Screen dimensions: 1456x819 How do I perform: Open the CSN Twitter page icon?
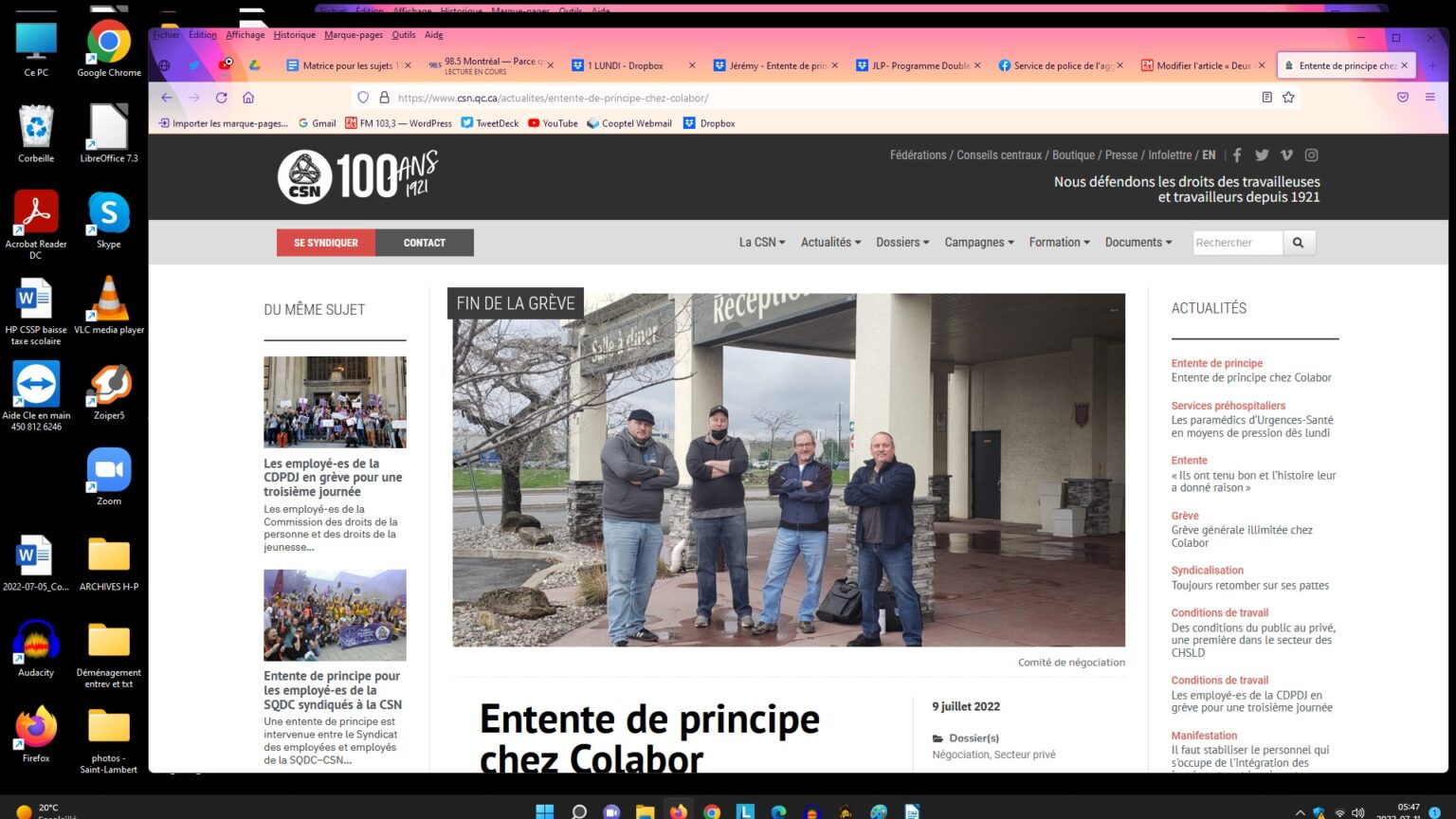click(x=1262, y=155)
